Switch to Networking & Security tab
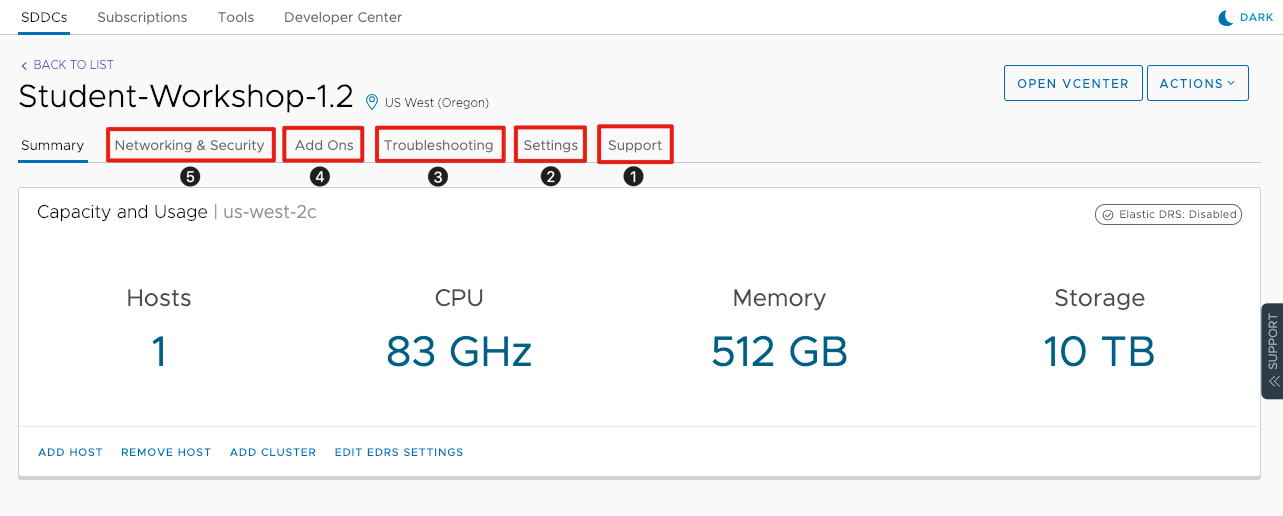The image size is (1283, 516). [x=190, y=145]
